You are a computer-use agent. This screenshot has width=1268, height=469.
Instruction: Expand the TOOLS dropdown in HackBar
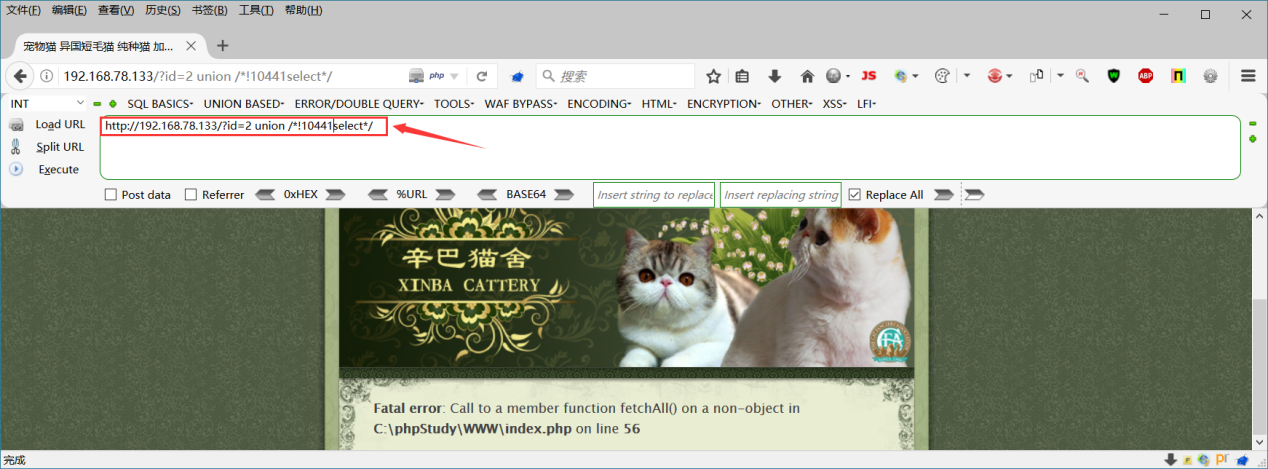point(455,104)
